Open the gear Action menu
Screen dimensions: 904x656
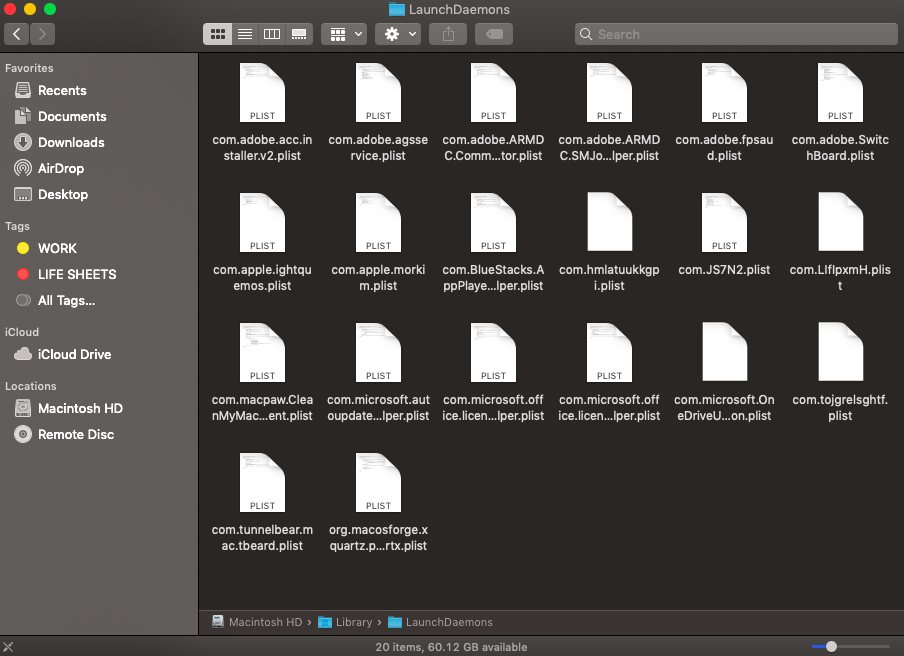coord(398,34)
